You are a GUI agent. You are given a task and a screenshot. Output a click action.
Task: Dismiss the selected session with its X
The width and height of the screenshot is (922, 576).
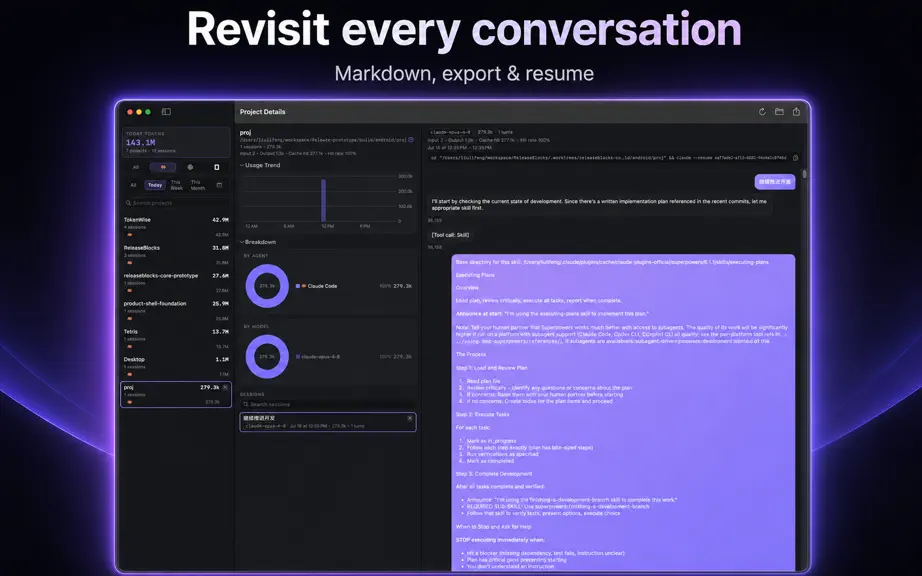(410, 418)
